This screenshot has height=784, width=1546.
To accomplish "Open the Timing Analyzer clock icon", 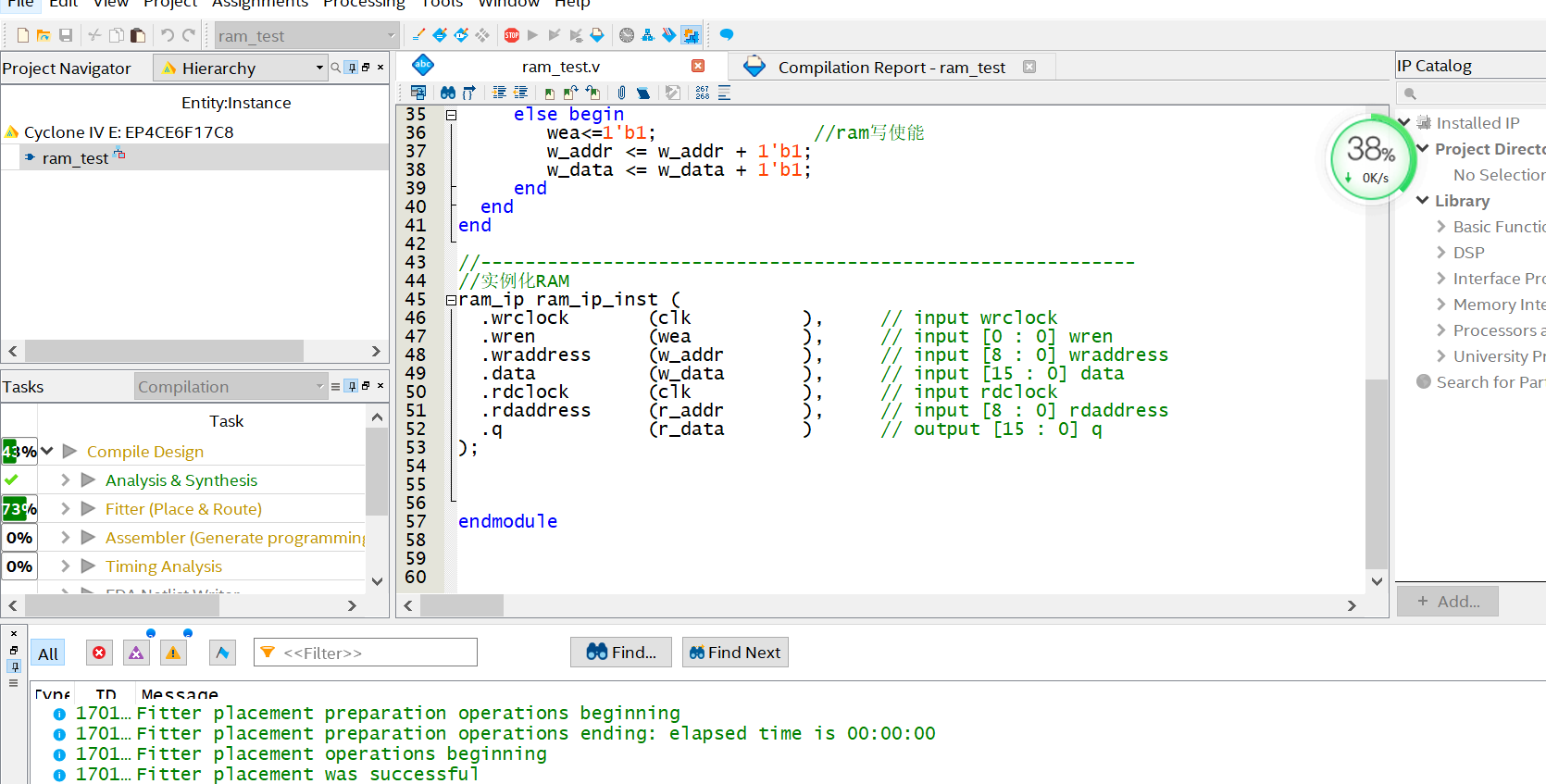I will pos(627,35).
